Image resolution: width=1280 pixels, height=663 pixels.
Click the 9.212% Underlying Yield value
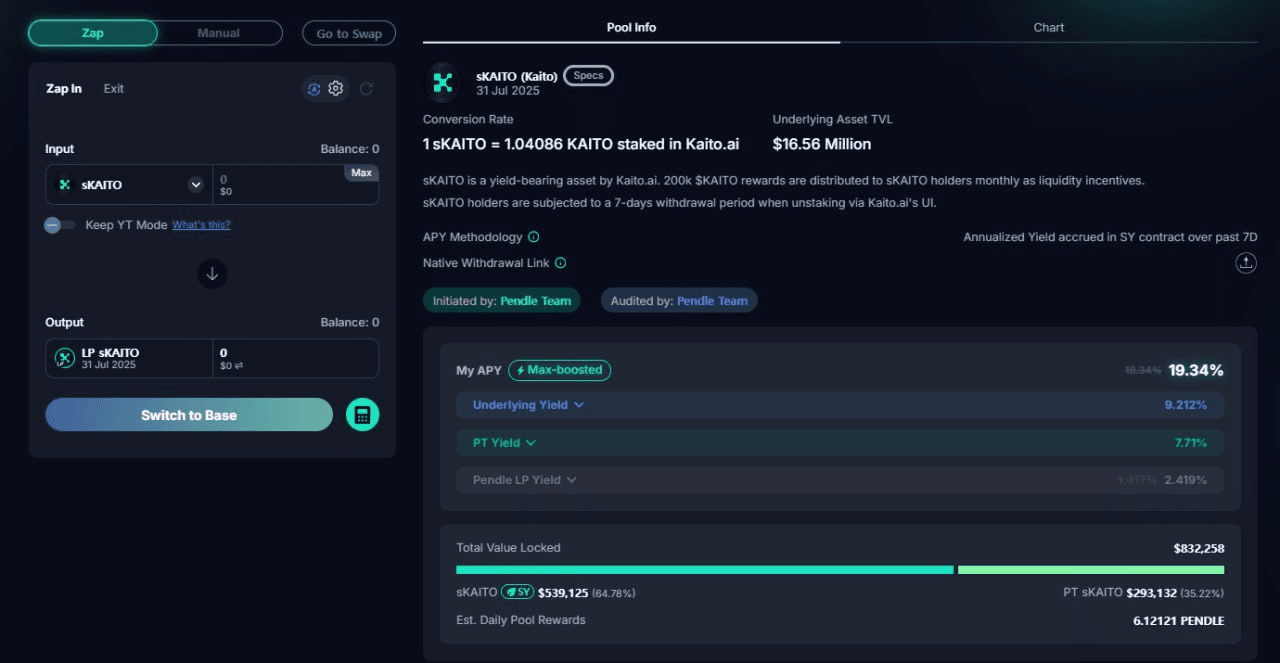click(x=1186, y=405)
